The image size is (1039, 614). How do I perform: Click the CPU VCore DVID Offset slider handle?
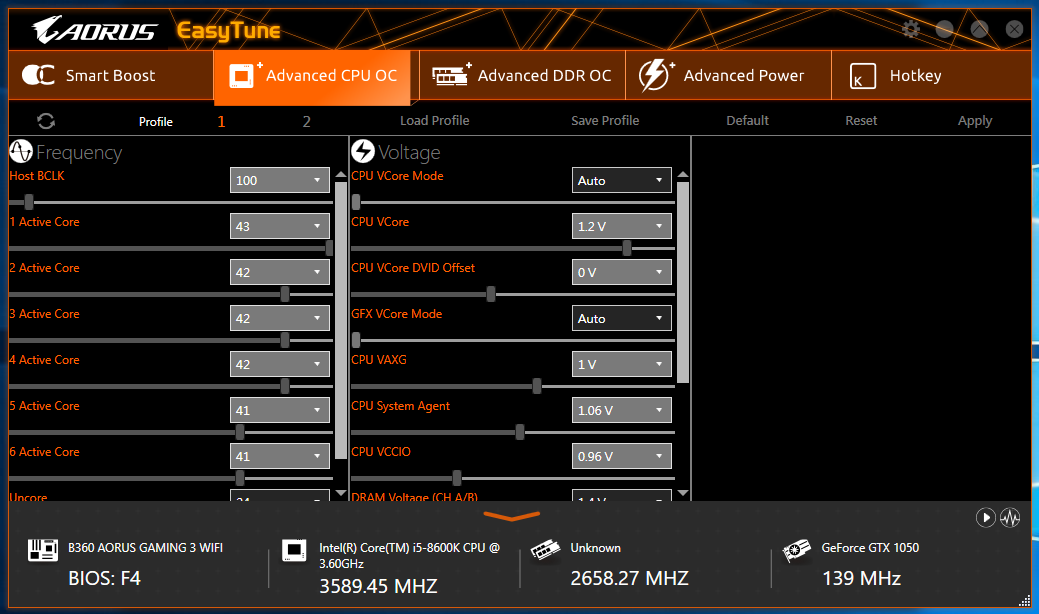(x=490, y=294)
